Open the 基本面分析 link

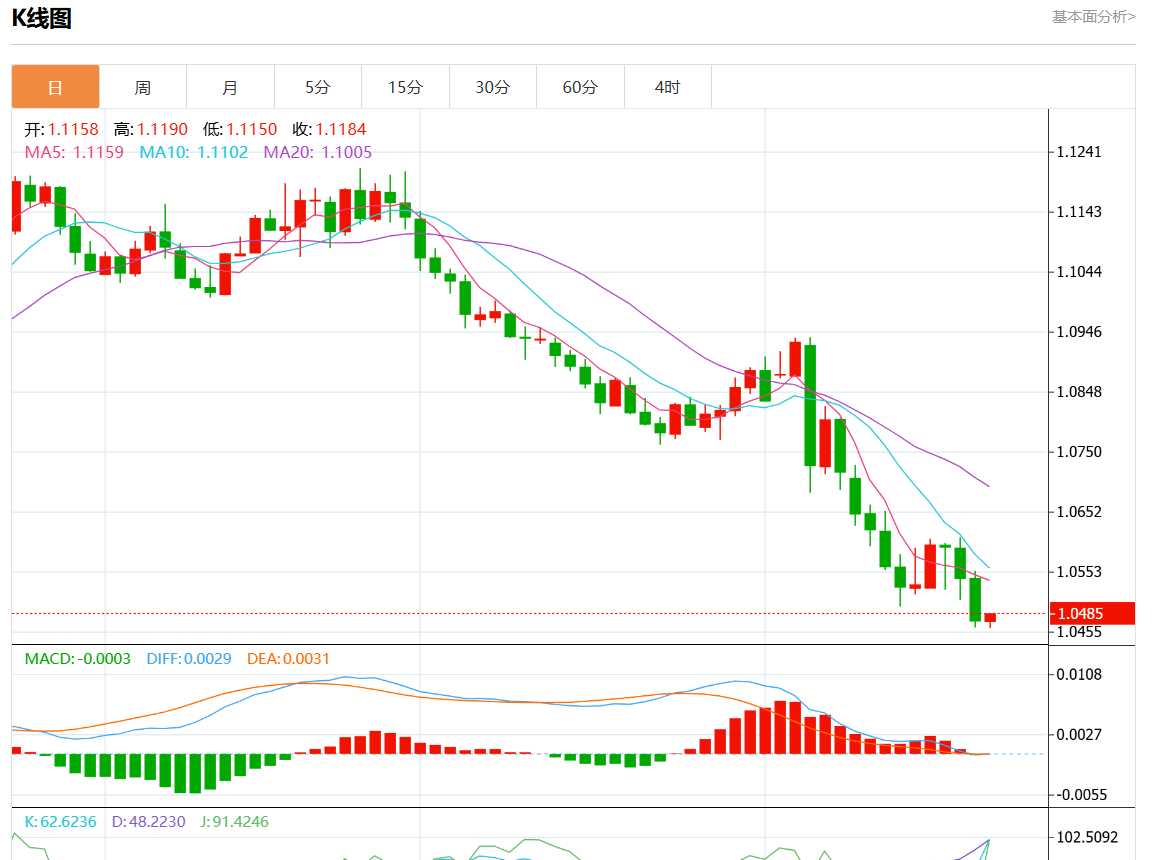tap(1093, 17)
